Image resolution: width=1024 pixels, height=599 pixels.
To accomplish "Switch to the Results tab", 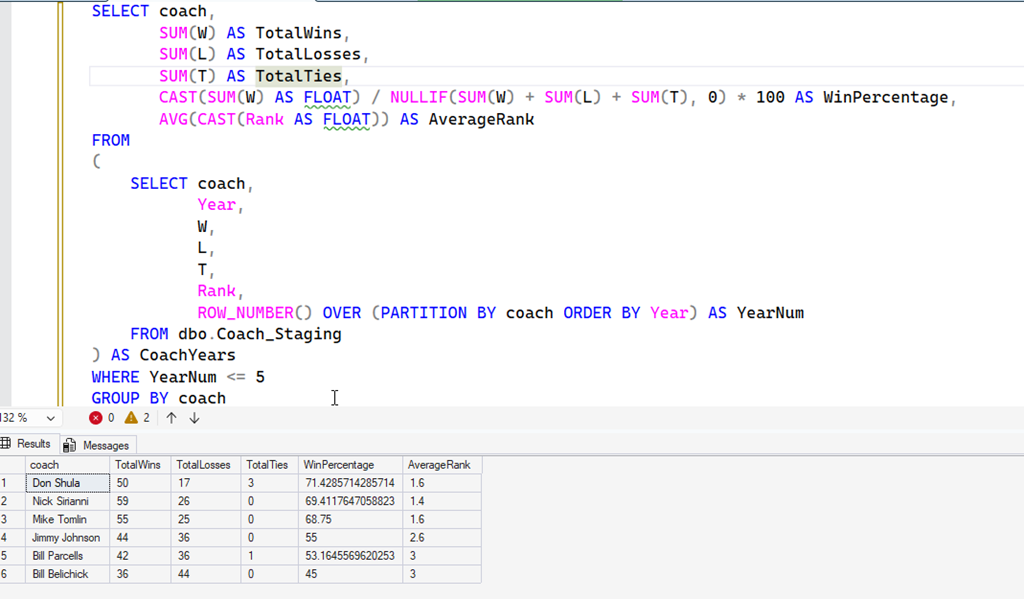I will pos(27,444).
